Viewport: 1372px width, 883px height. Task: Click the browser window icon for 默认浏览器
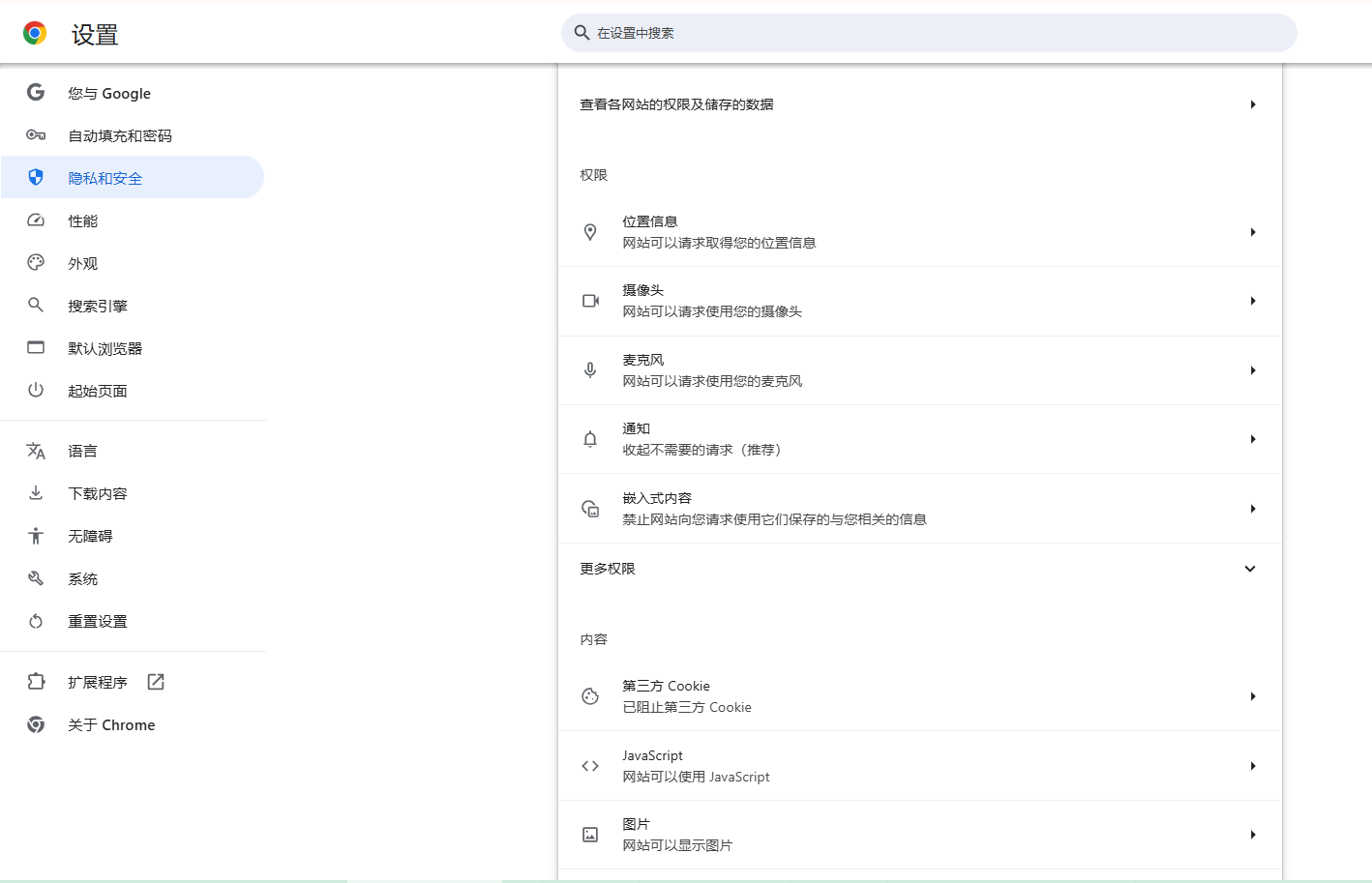36,348
